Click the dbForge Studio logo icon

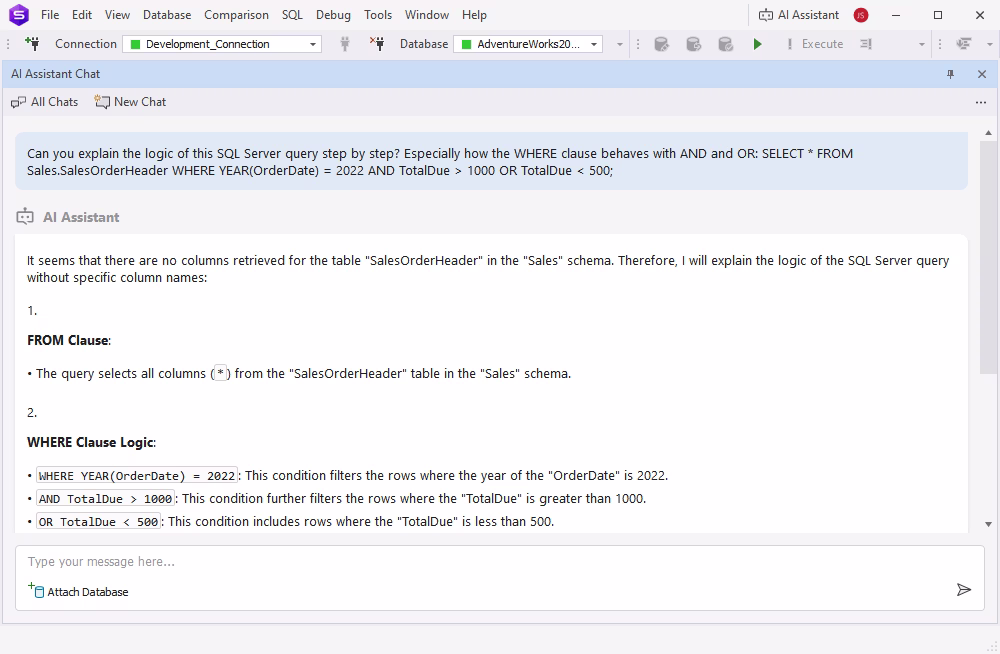point(19,14)
